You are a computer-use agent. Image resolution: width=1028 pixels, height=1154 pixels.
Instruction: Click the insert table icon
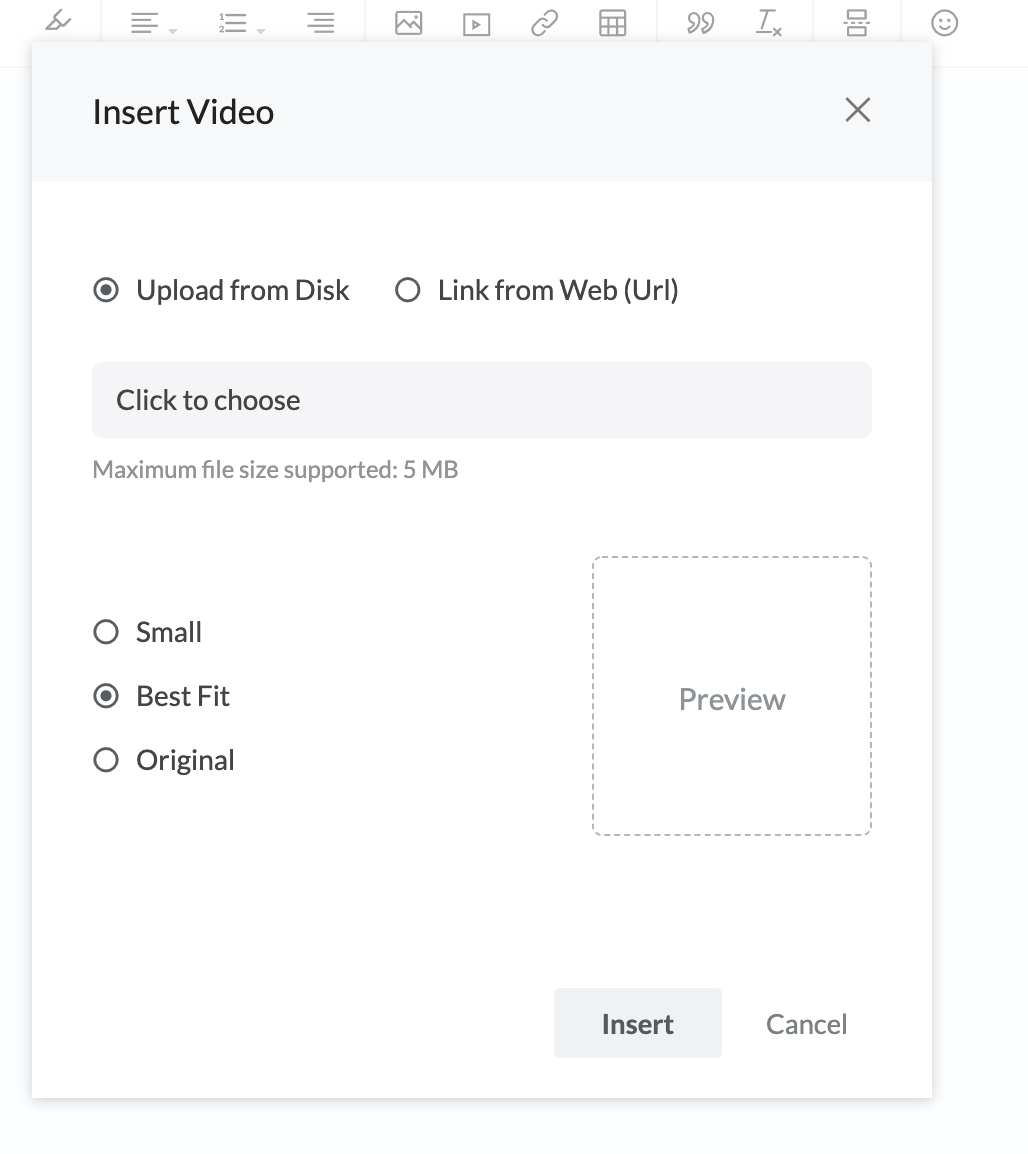click(x=612, y=23)
